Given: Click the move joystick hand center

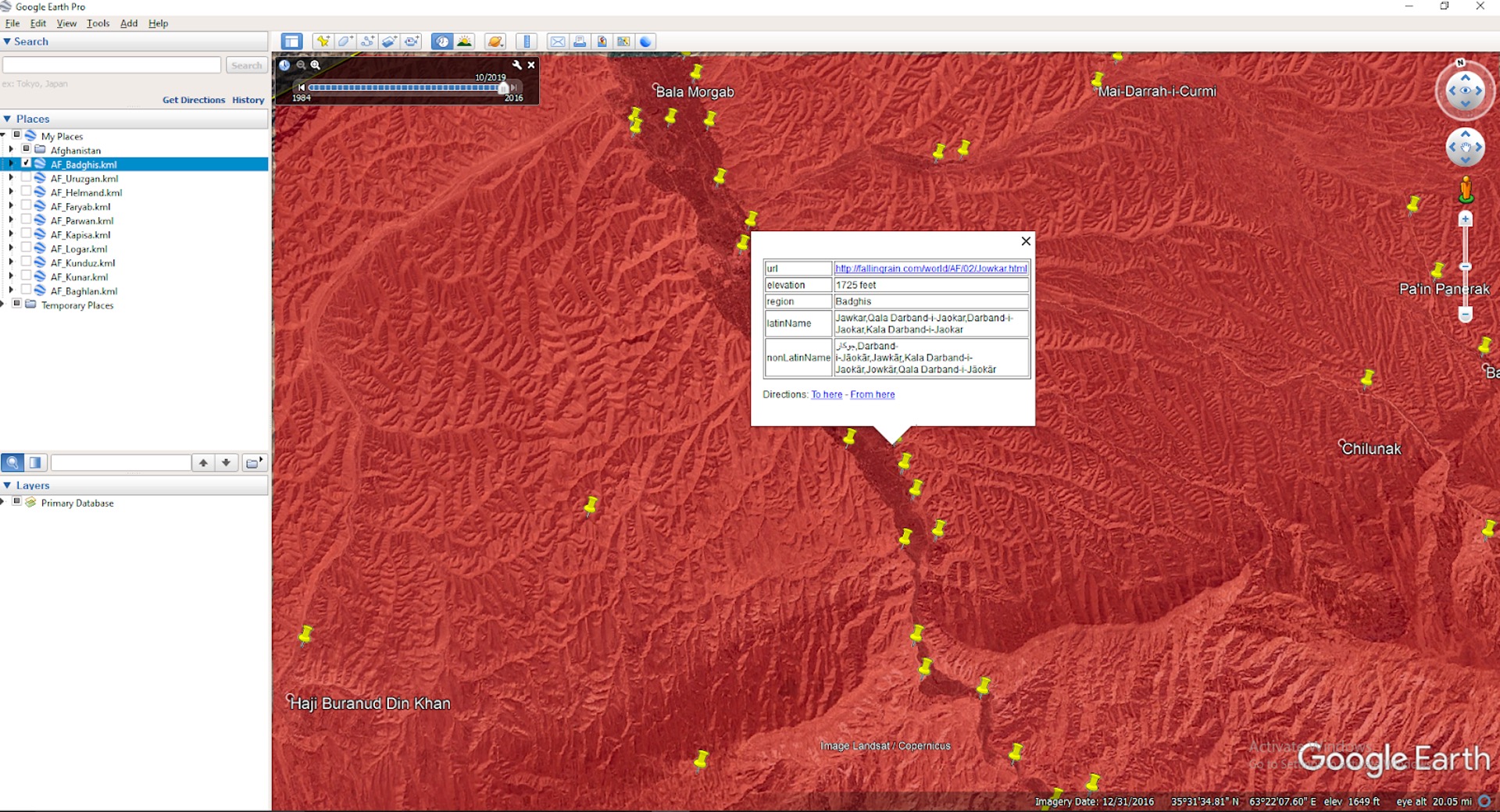Looking at the screenshot, I should pyautogui.click(x=1466, y=147).
